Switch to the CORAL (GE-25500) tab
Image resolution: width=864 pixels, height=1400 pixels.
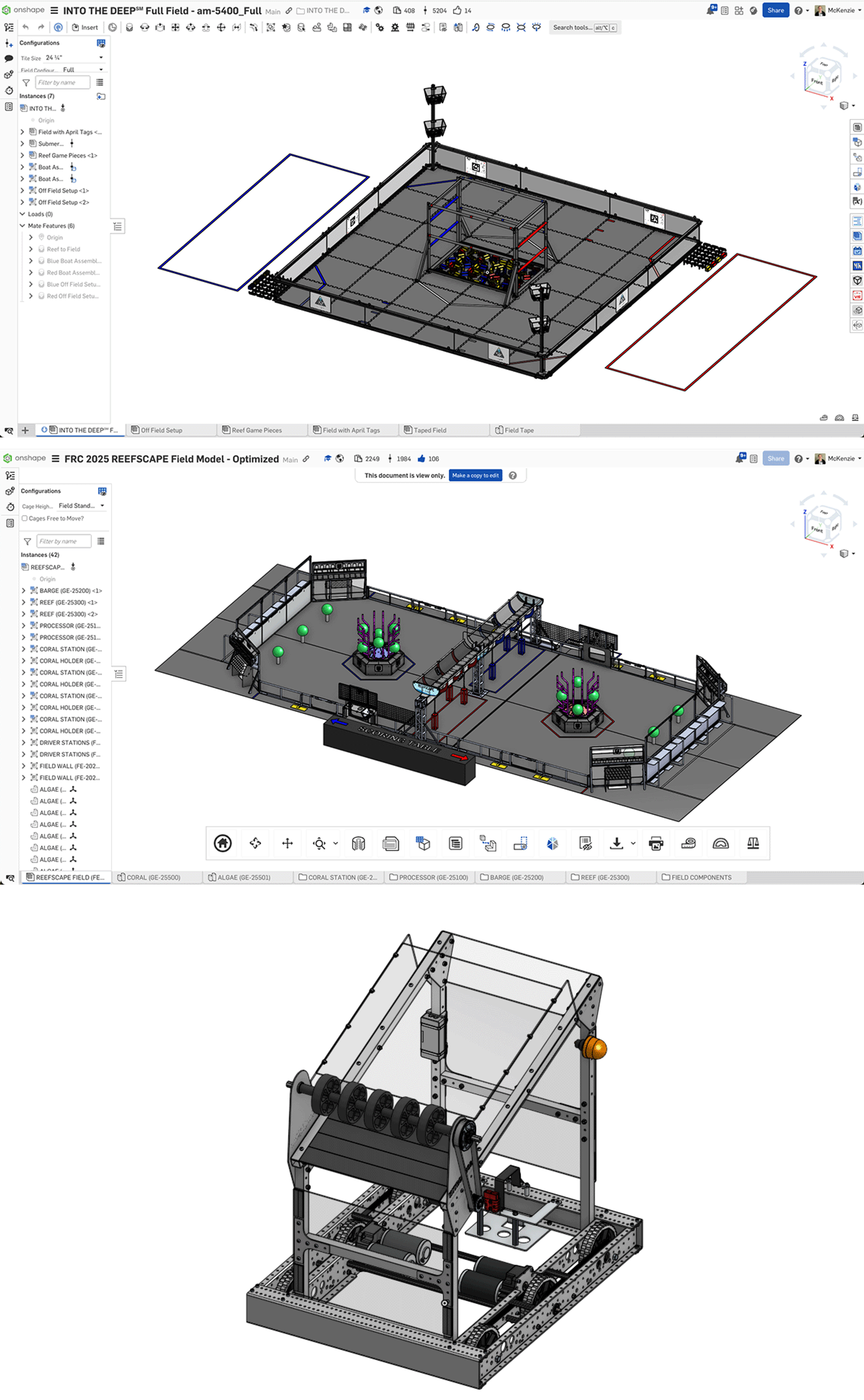click(151, 877)
